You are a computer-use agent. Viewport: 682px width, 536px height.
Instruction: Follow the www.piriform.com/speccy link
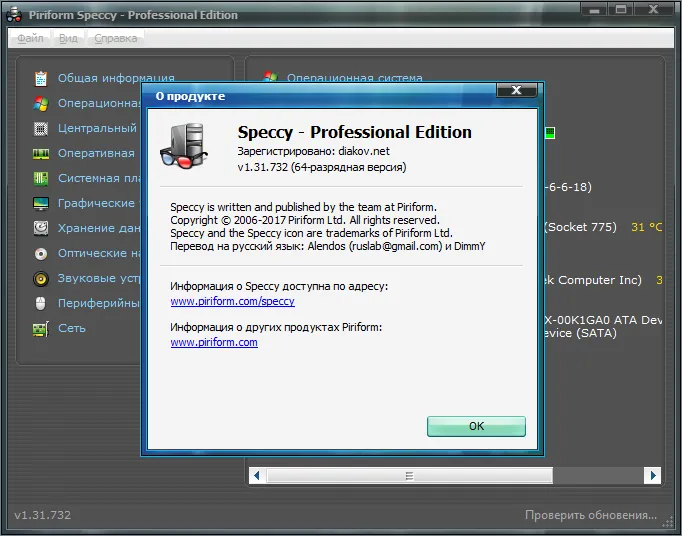coord(233,301)
